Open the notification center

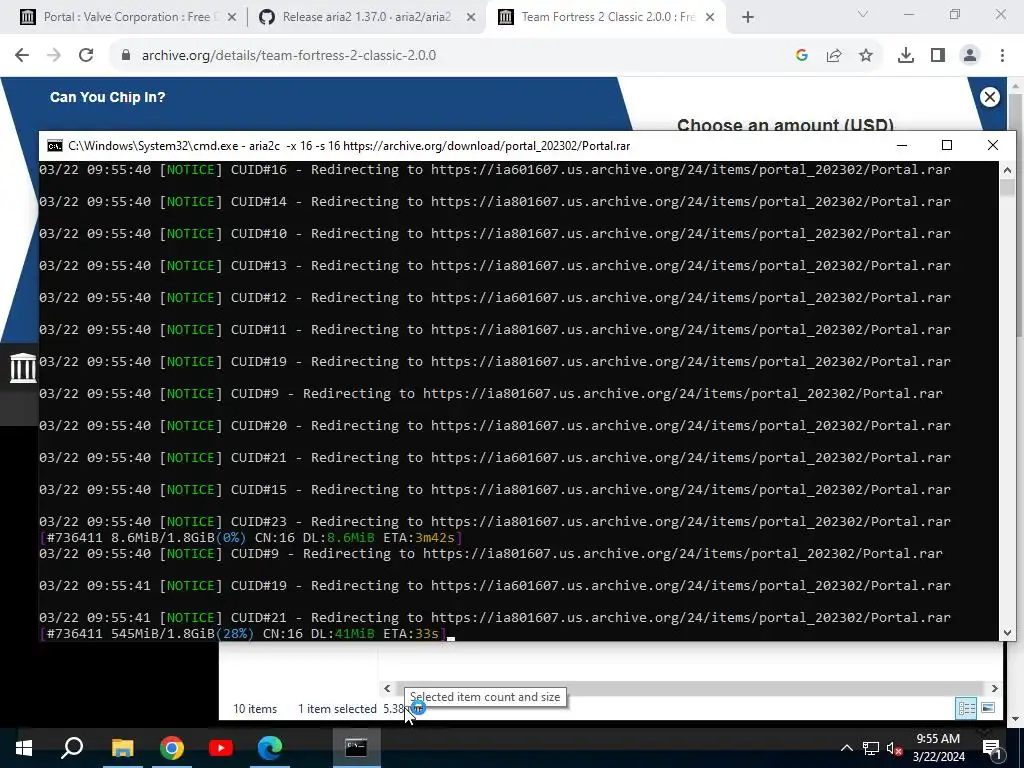(992, 748)
